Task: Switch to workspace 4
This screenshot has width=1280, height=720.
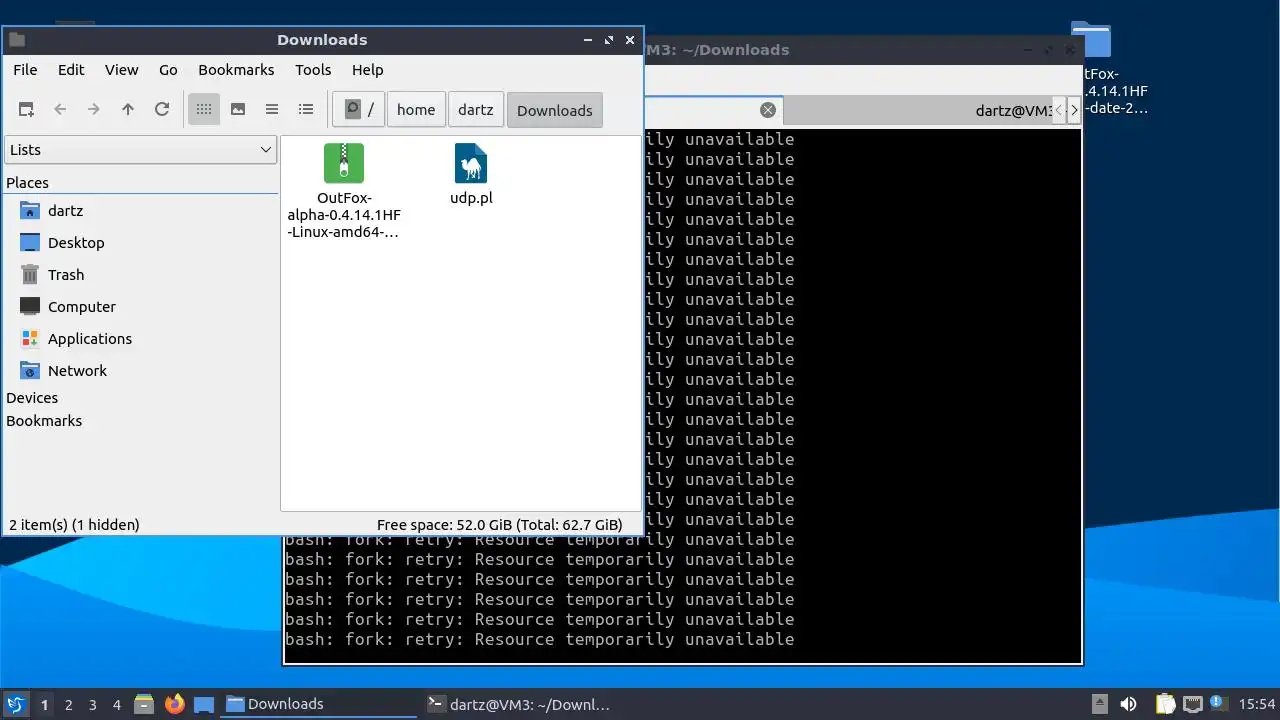Action: point(116,705)
